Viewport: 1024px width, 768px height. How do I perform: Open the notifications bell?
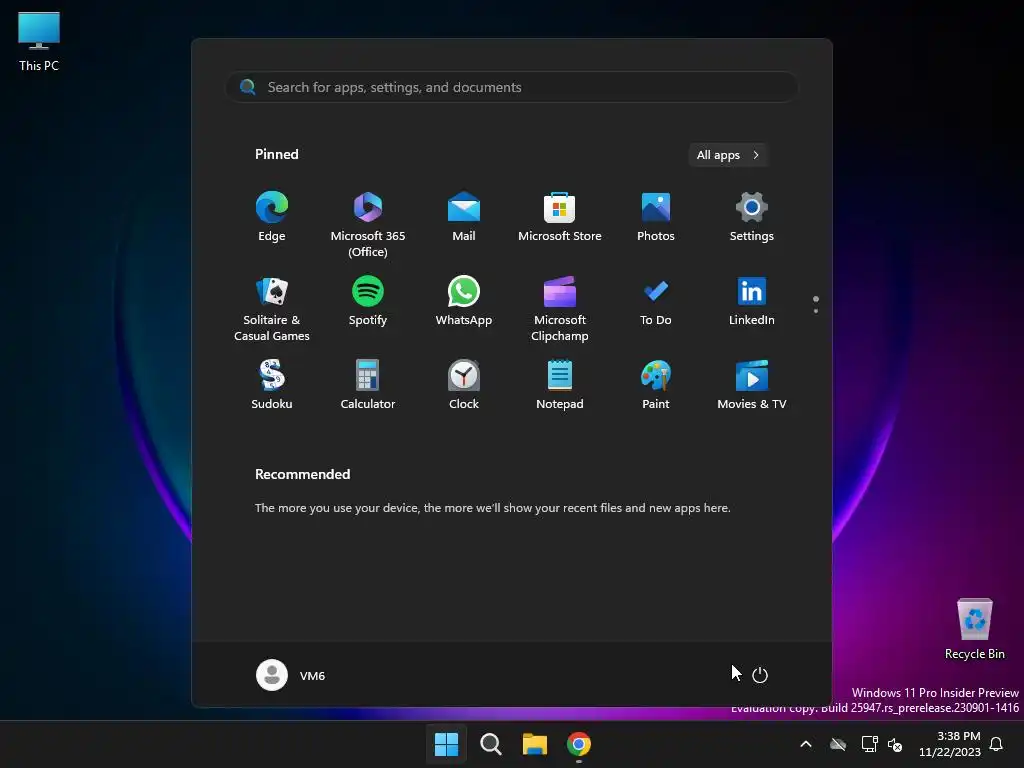pos(997,744)
